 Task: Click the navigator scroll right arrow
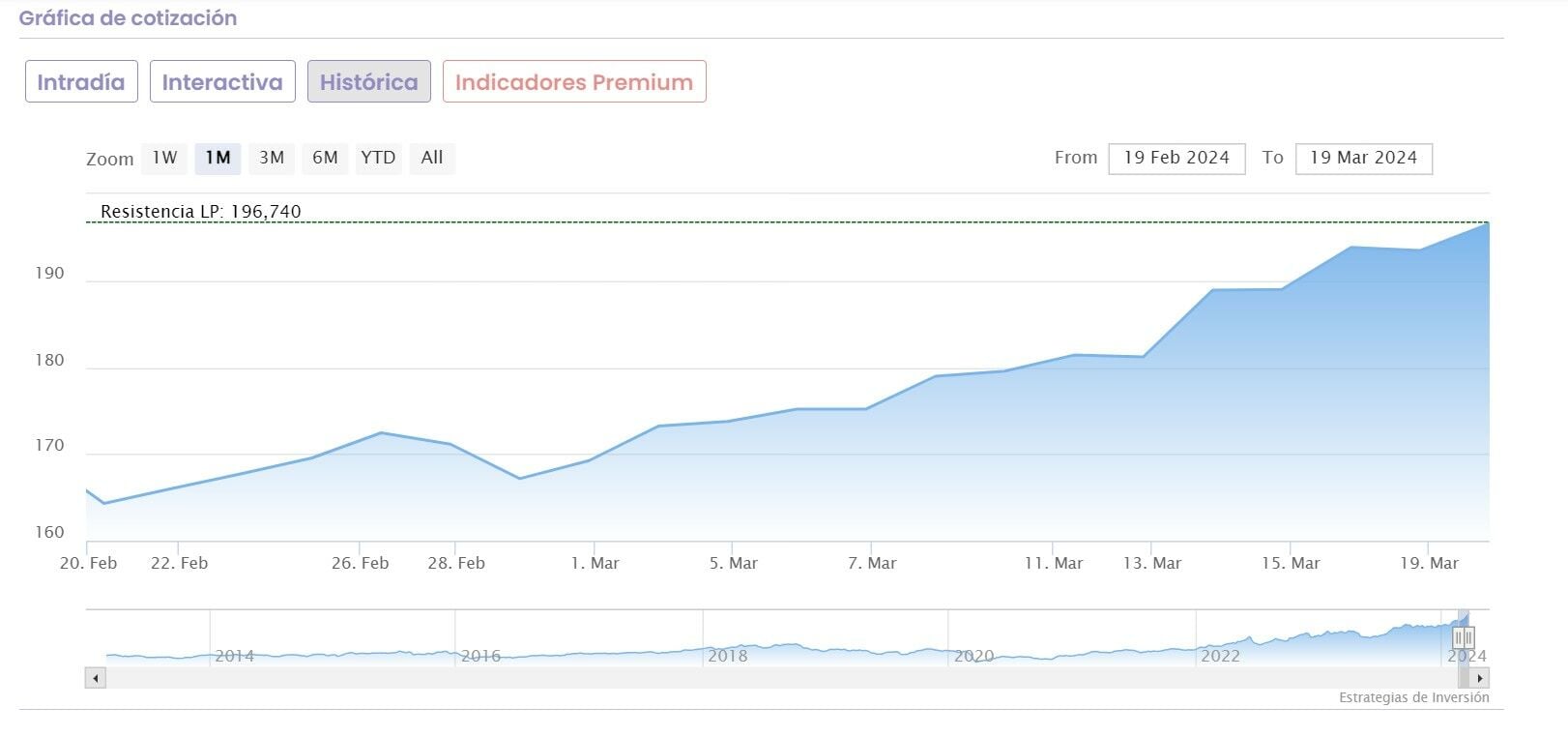click(x=1480, y=679)
